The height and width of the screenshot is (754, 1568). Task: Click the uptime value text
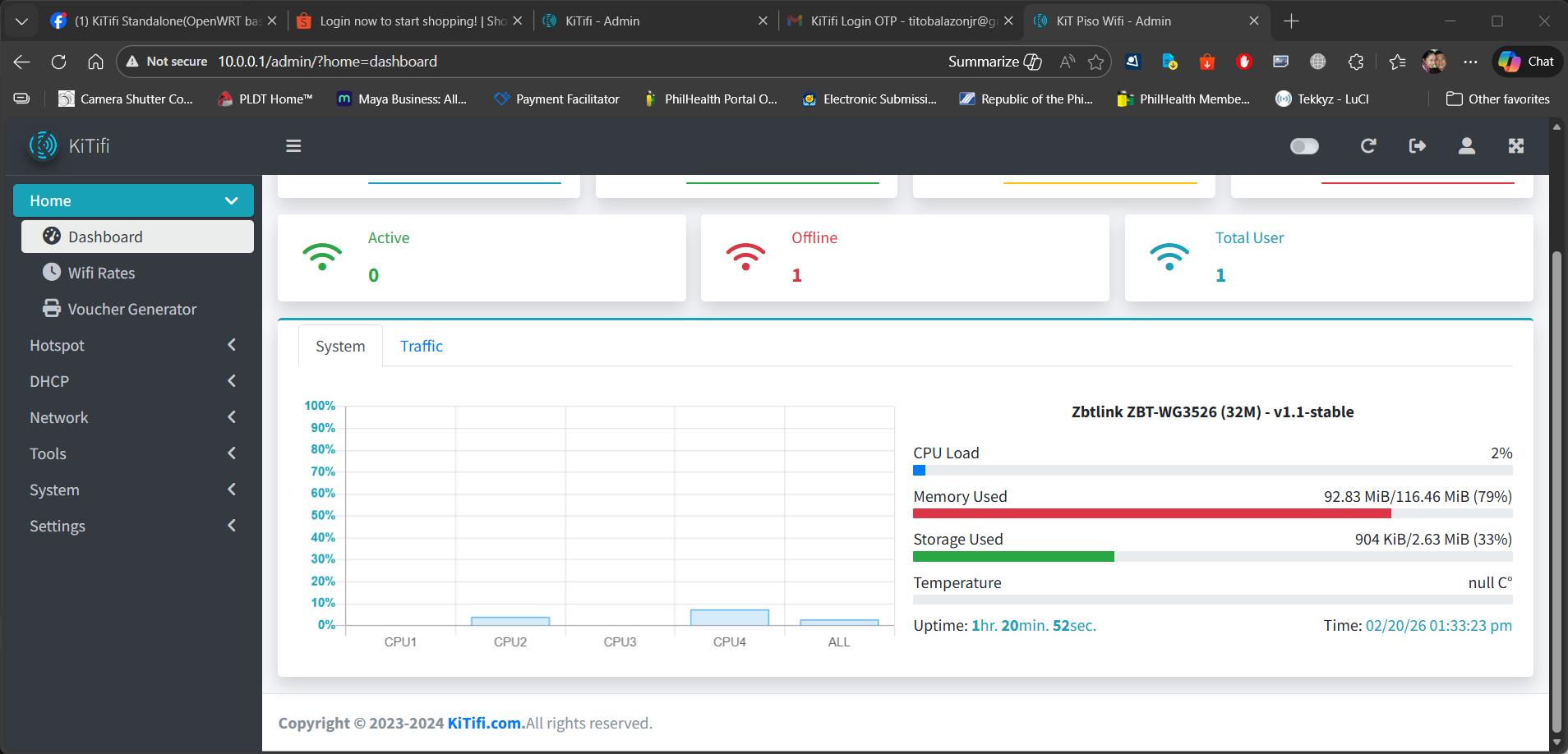1034,625
